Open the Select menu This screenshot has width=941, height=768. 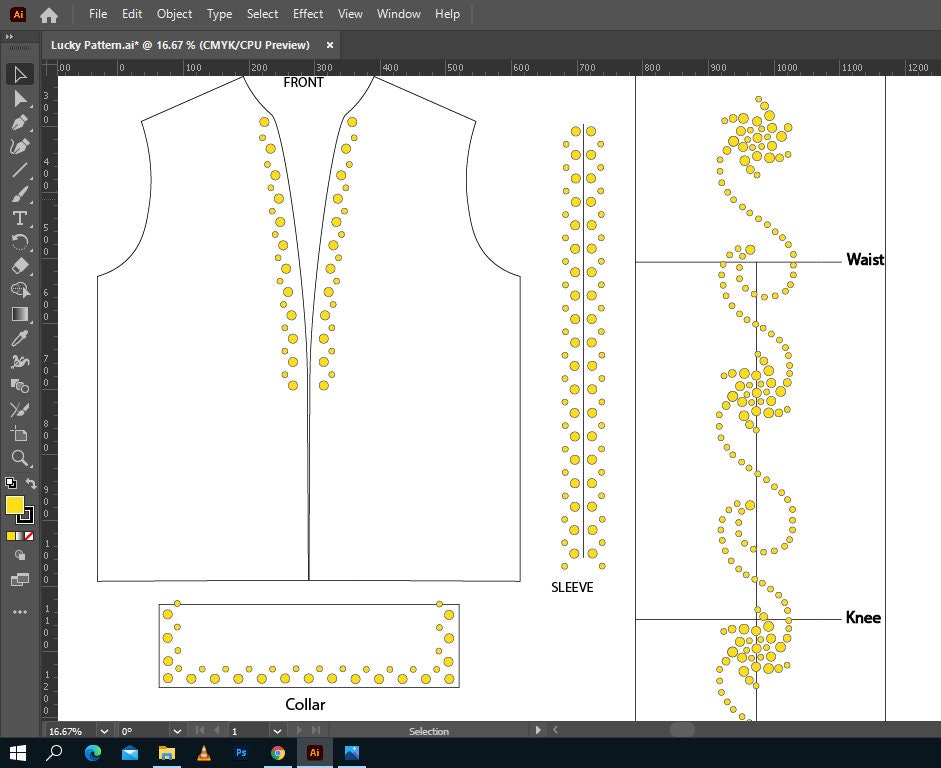(262, 14)
